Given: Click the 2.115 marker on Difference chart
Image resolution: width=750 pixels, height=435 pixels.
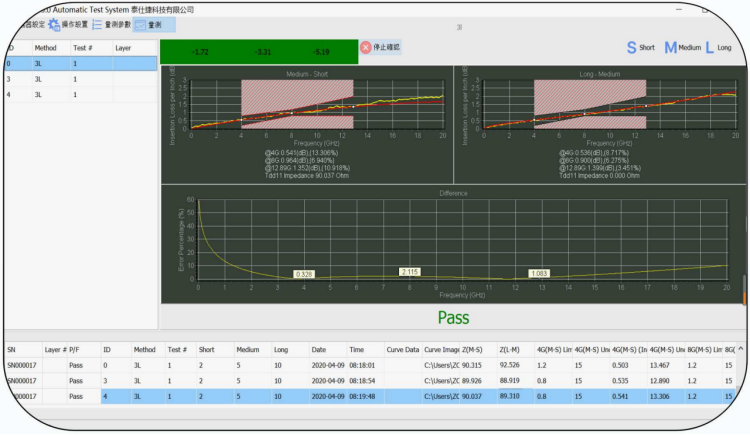Looking at the screenshot, I should point(410,272).
